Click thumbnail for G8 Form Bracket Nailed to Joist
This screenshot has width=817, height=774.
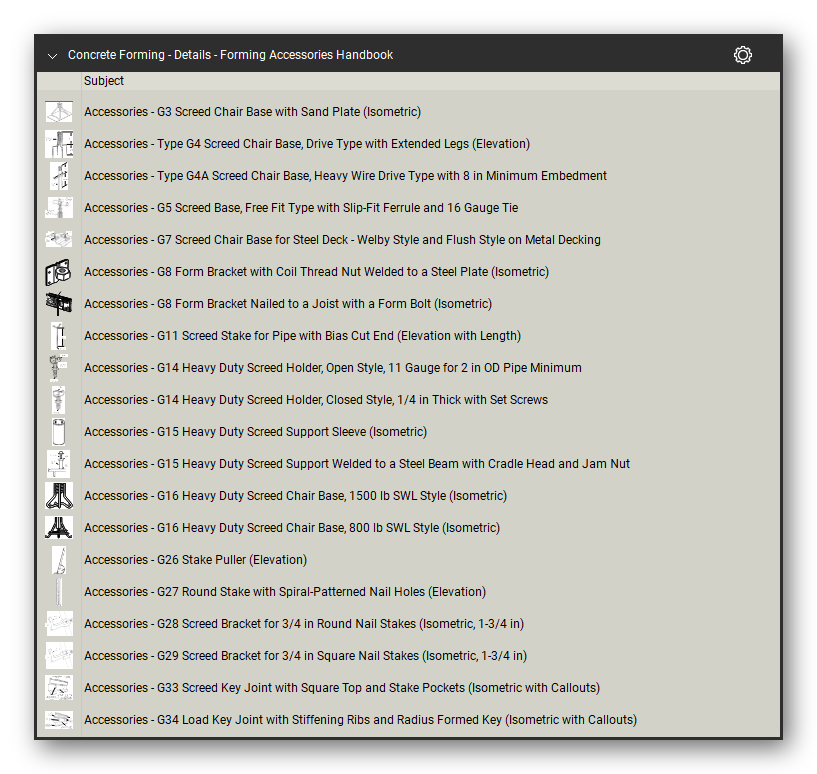point(59,304)
